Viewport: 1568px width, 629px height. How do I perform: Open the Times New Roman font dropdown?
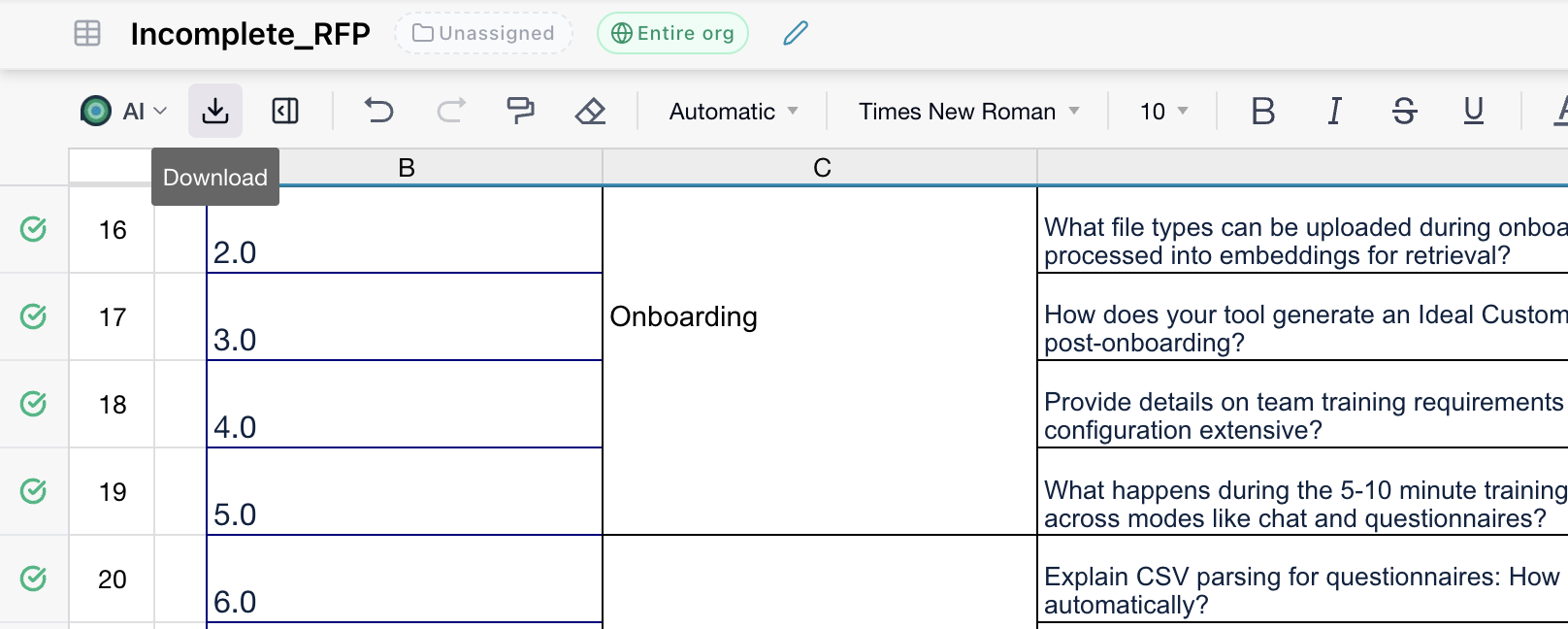pyautogui.click(x=968, y=112)
